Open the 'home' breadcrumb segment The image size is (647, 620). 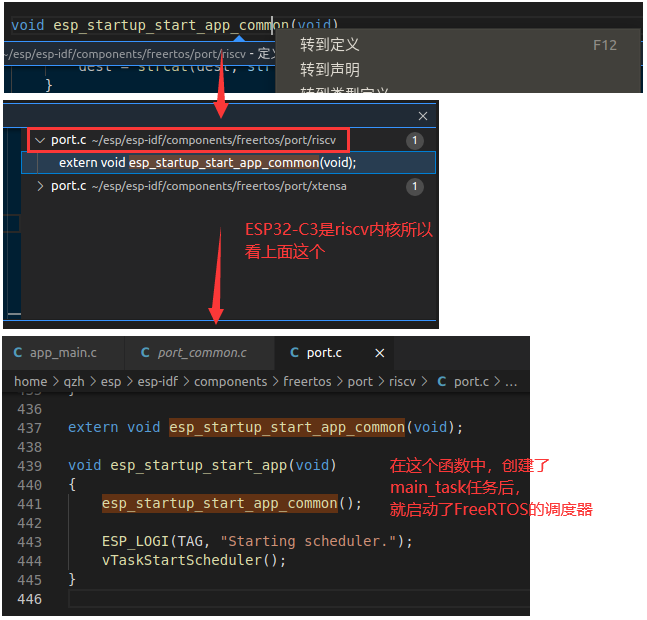pos(31,382)
